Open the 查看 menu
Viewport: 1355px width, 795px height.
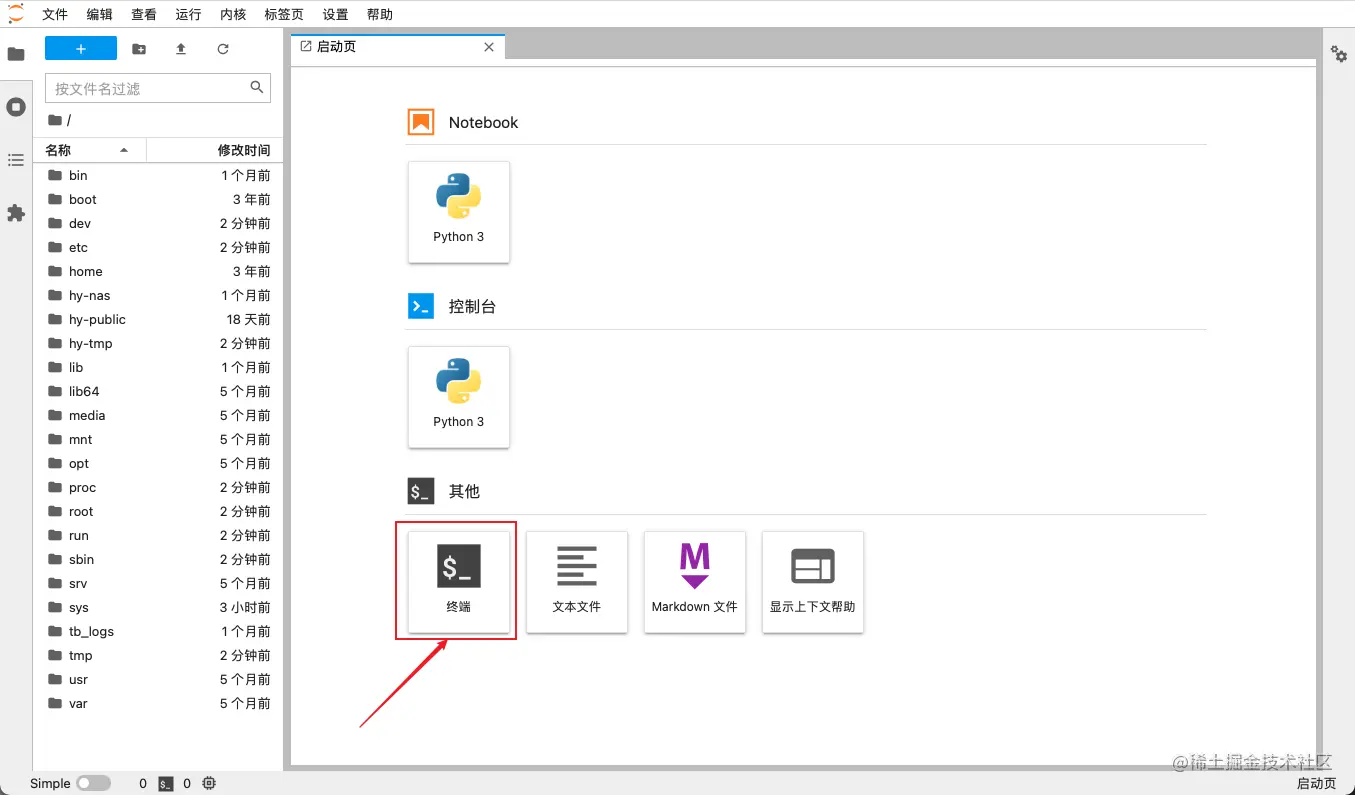click(144, 14)
